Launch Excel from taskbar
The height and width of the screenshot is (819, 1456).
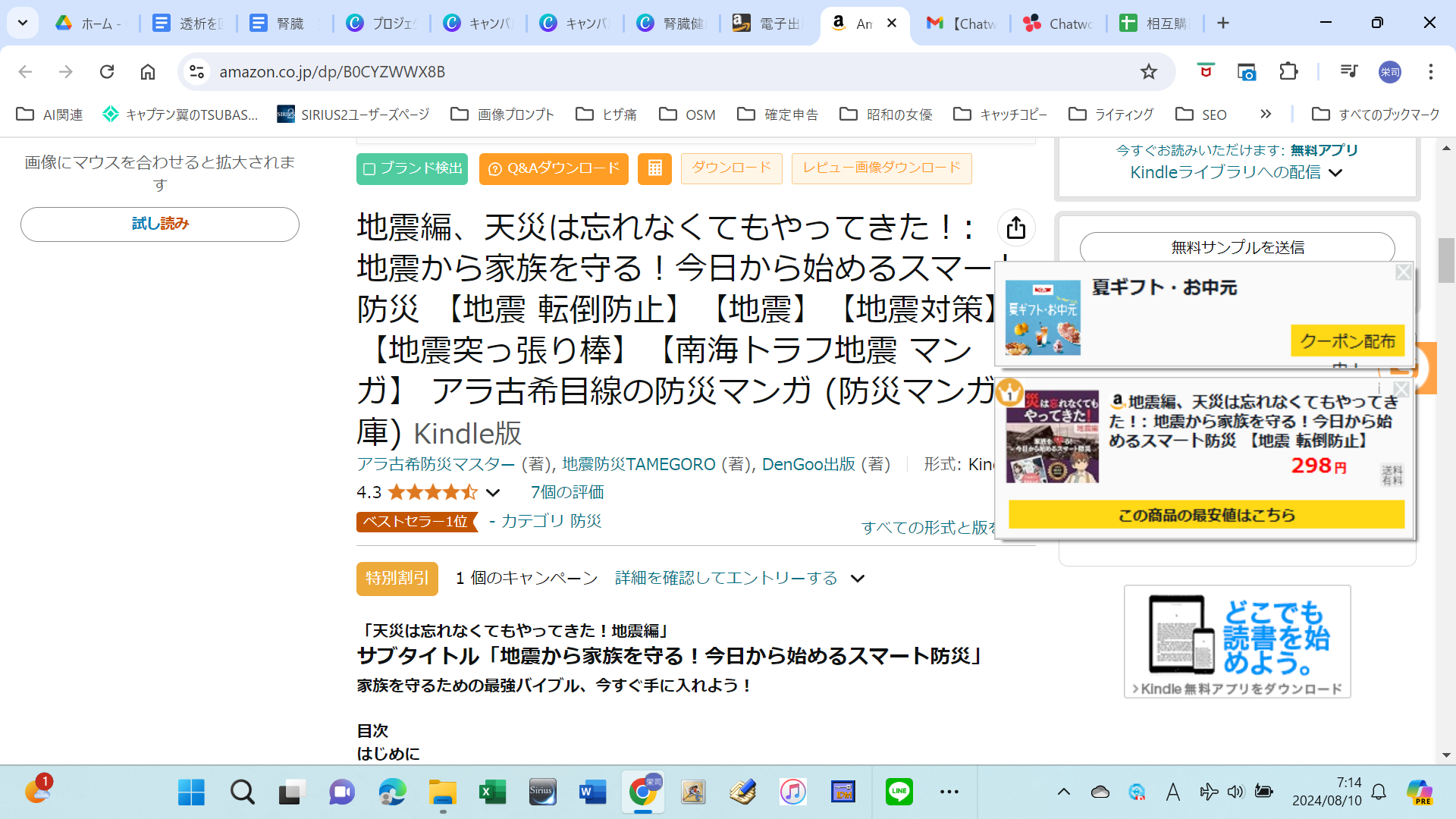coord(492,792)
